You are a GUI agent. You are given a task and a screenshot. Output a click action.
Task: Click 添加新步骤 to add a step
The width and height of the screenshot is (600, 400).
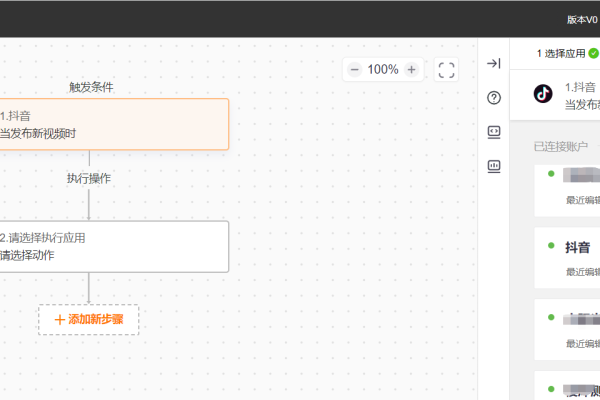(88, 319)
